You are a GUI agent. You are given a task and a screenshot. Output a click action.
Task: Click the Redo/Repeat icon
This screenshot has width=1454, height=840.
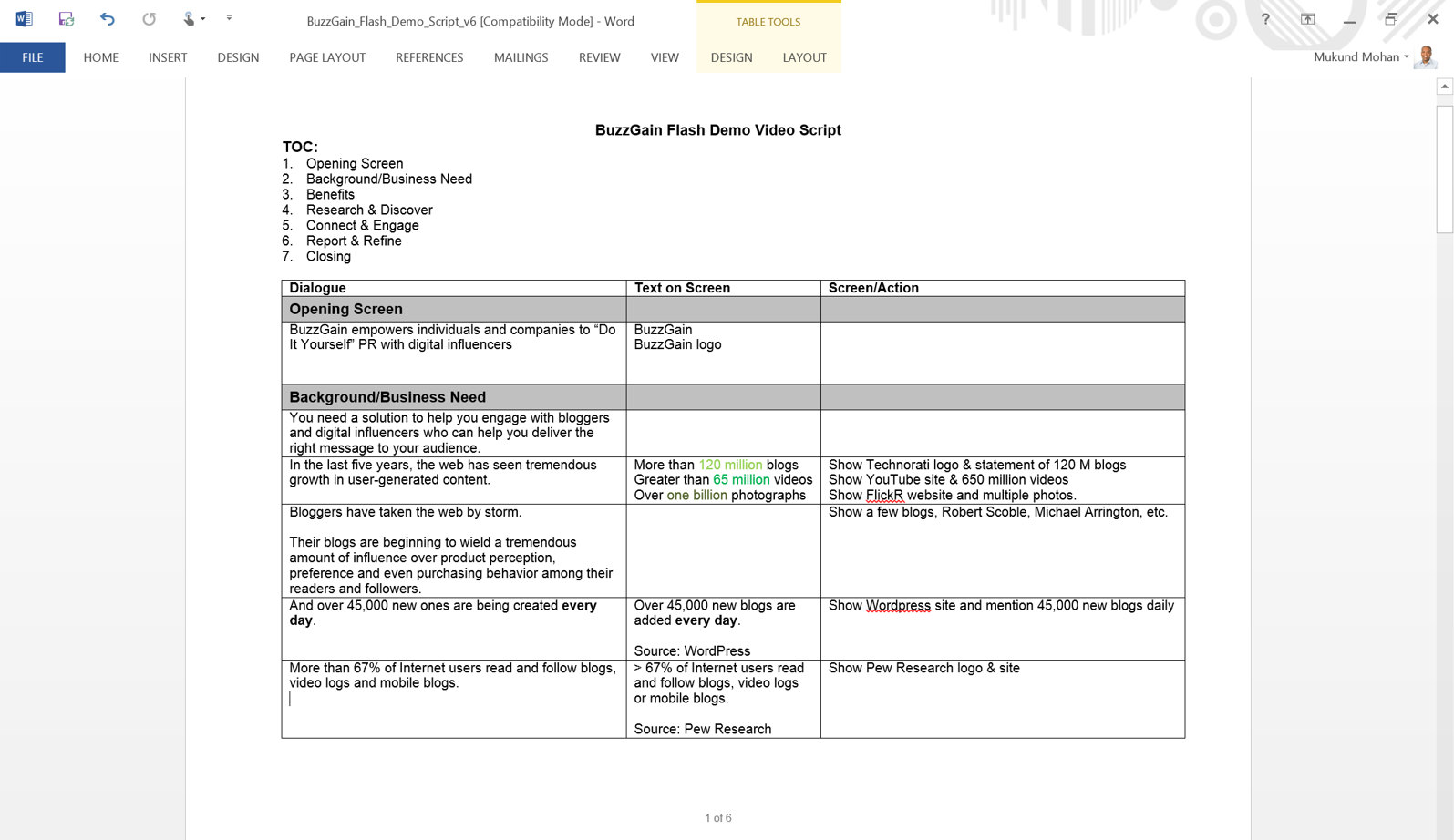point(149,19)
